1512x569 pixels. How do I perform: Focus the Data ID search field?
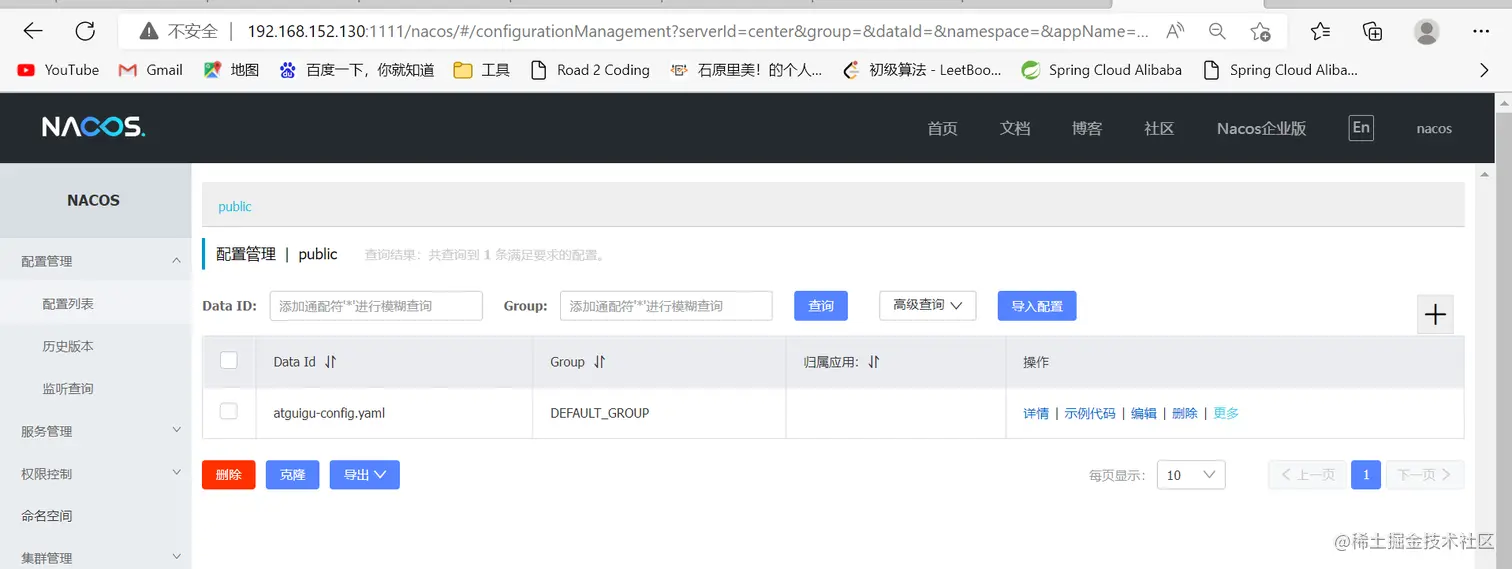[x=376, y=306]
